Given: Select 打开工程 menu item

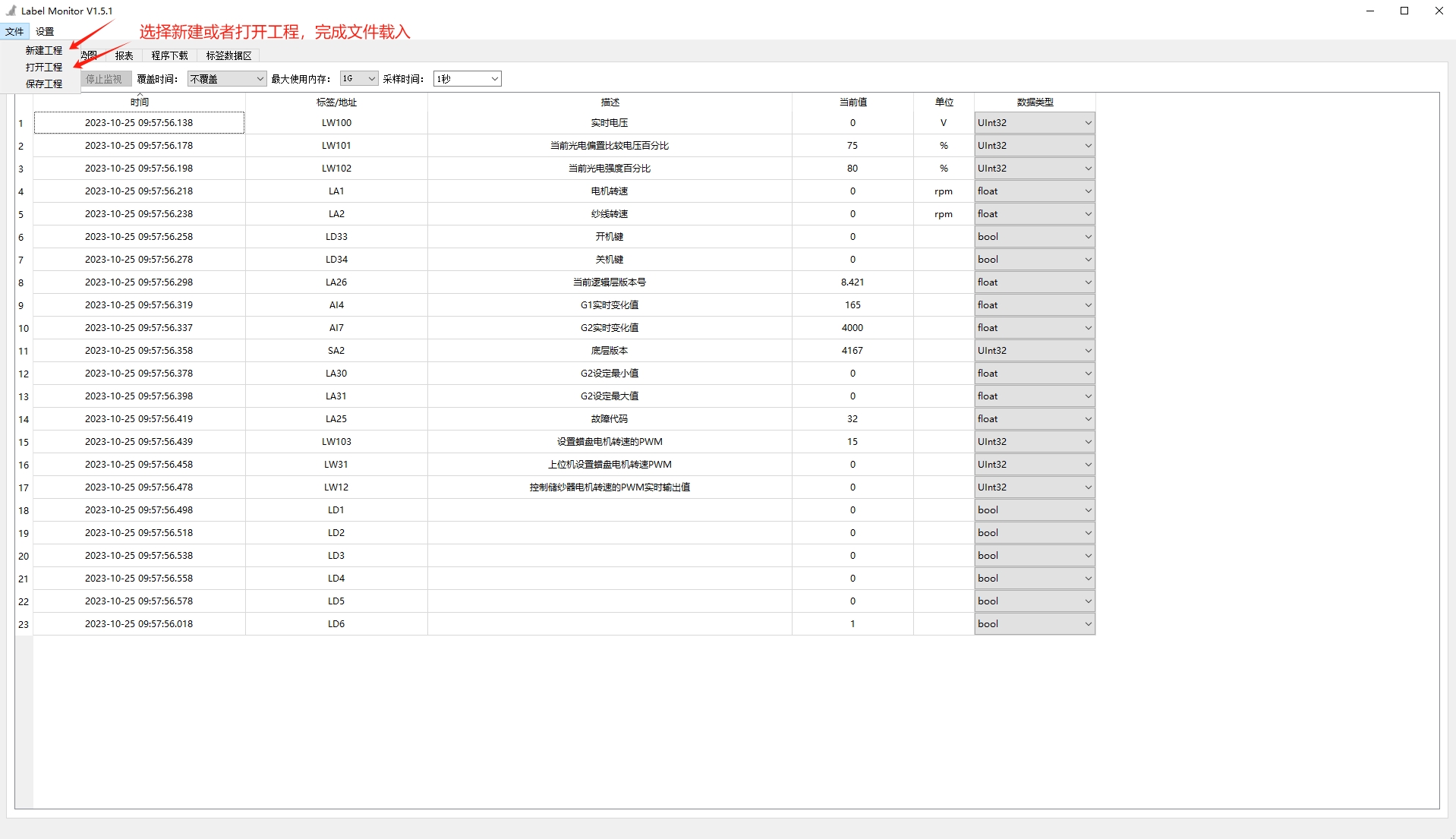Looking at the screenshot, I should pos(44,67).
